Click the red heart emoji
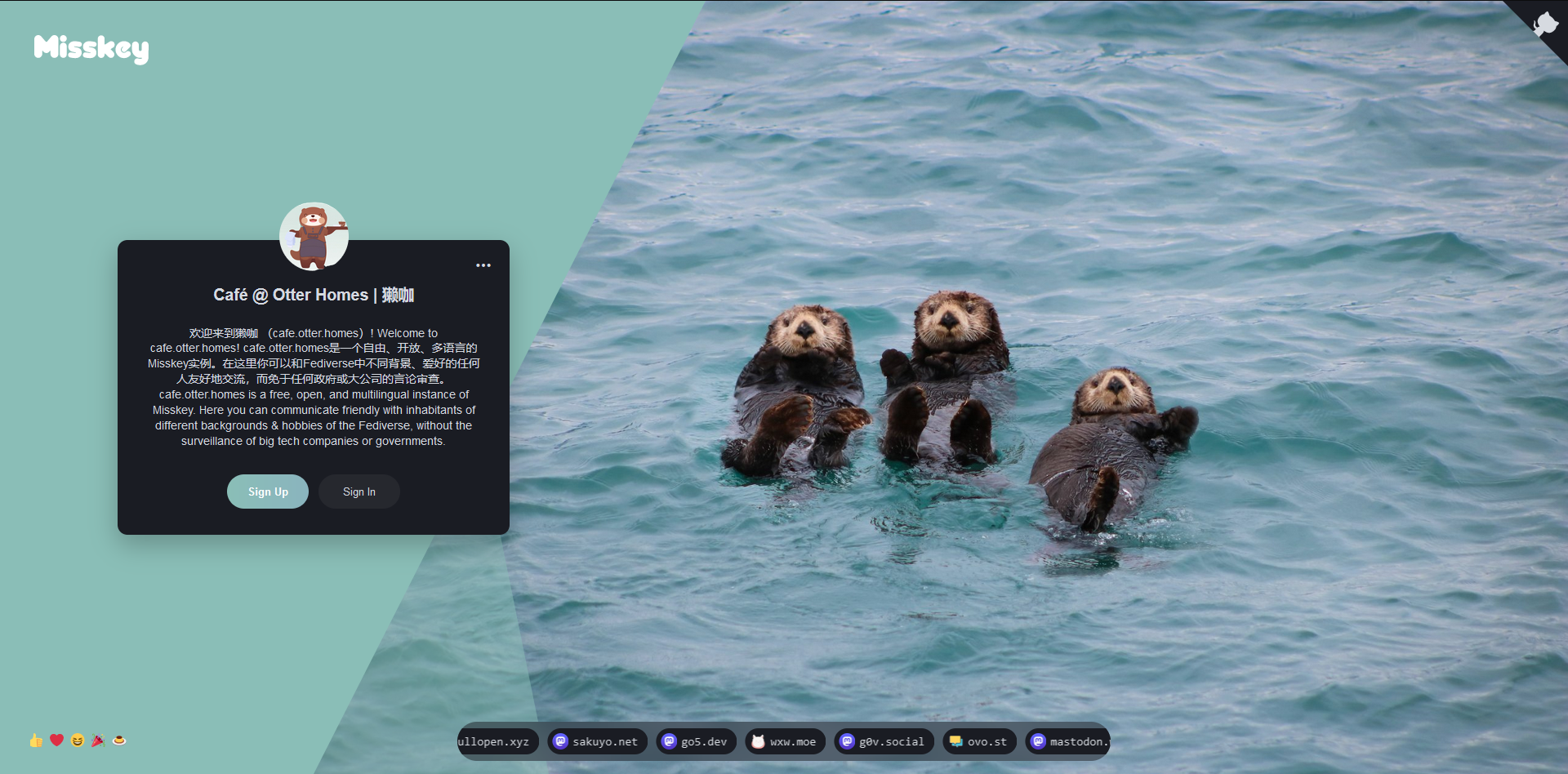Viewport: 1568px width, 774px height. 56,740
